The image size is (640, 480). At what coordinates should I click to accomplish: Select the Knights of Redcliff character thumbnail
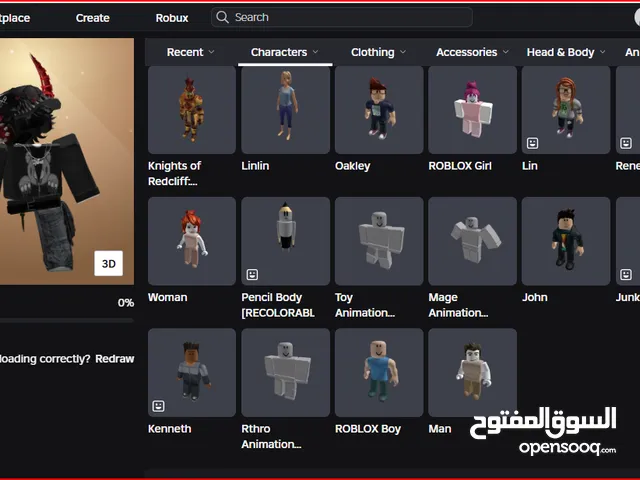point(192,110)
